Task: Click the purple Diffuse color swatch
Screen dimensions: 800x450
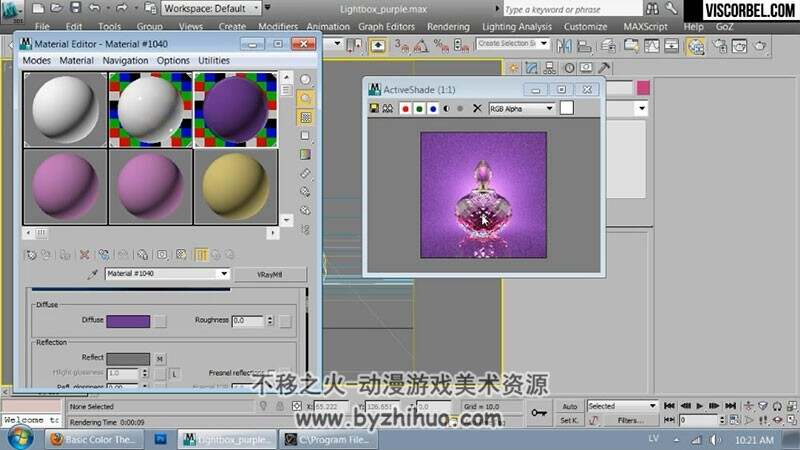Action: [128, 321]
